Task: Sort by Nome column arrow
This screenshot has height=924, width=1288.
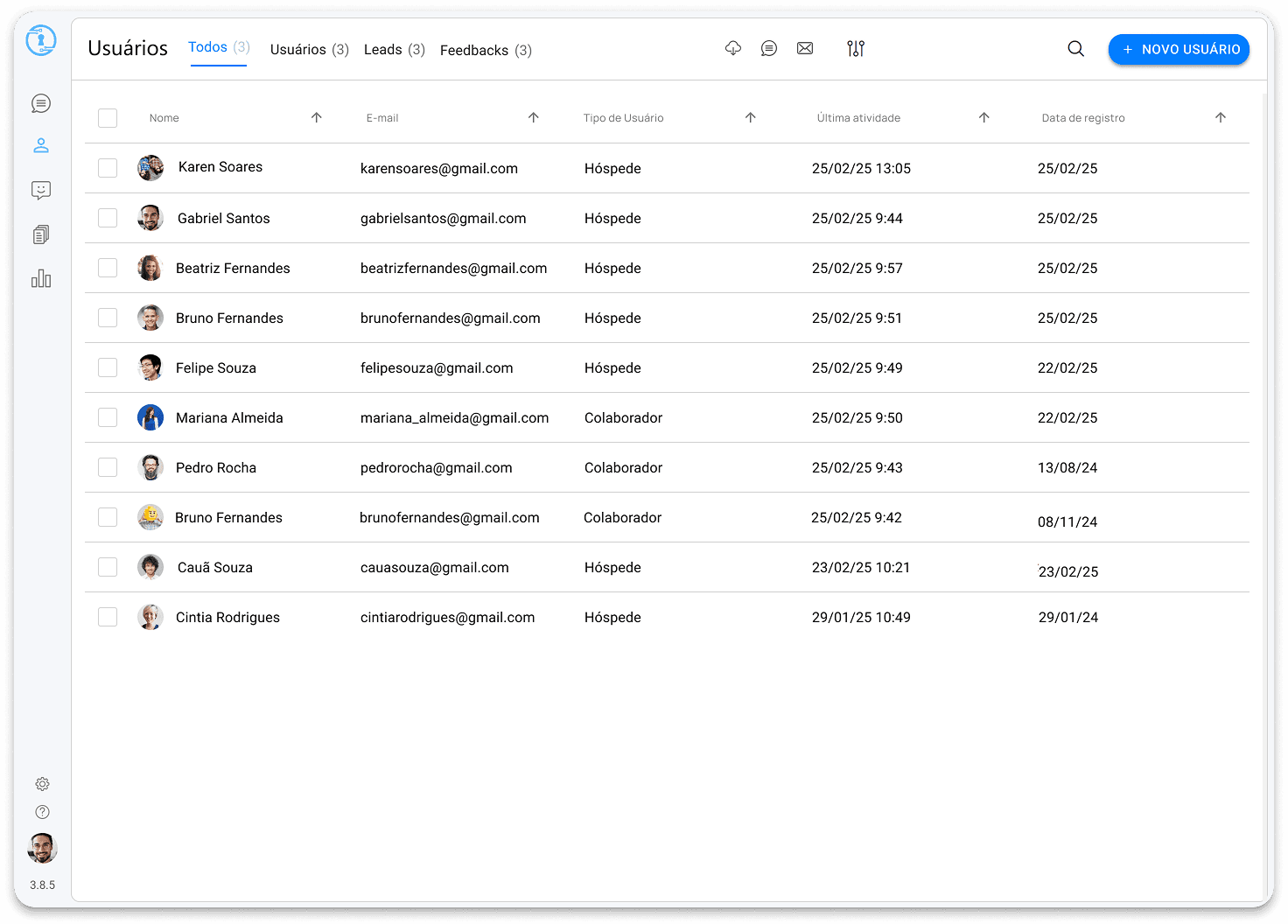Action: point(317,117)
